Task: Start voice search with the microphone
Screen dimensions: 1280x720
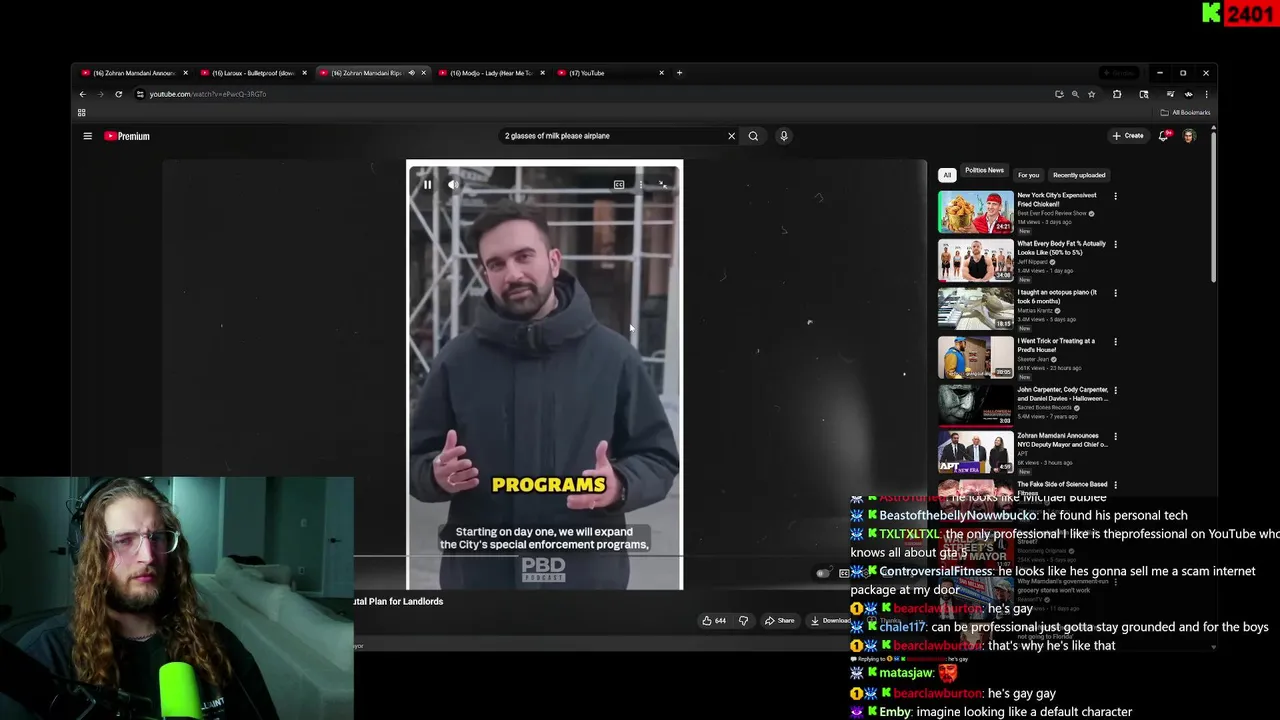Action: (x=784, y=136)
